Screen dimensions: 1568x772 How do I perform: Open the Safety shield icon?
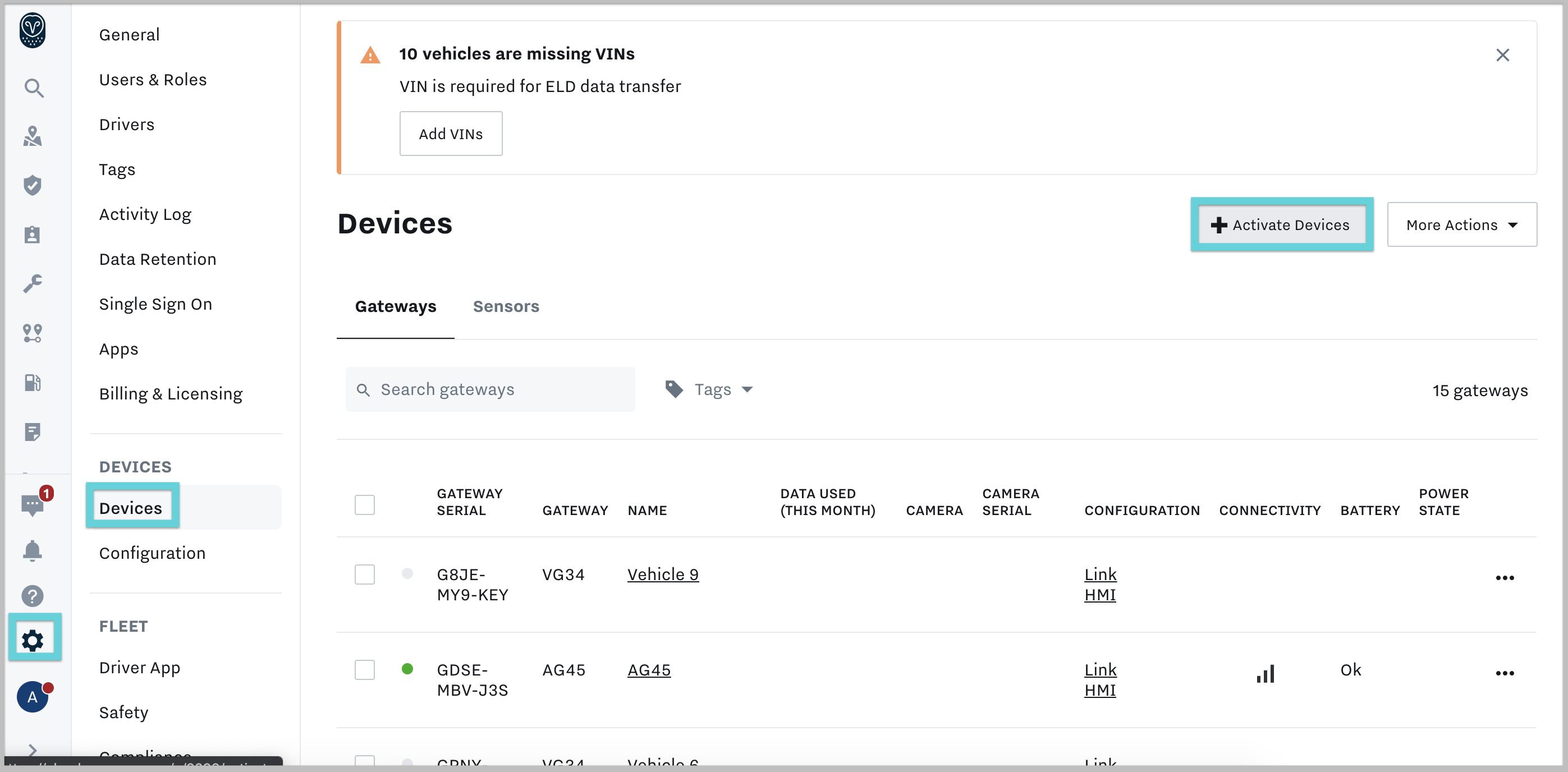pyautogui.click(x=32, y=186)
